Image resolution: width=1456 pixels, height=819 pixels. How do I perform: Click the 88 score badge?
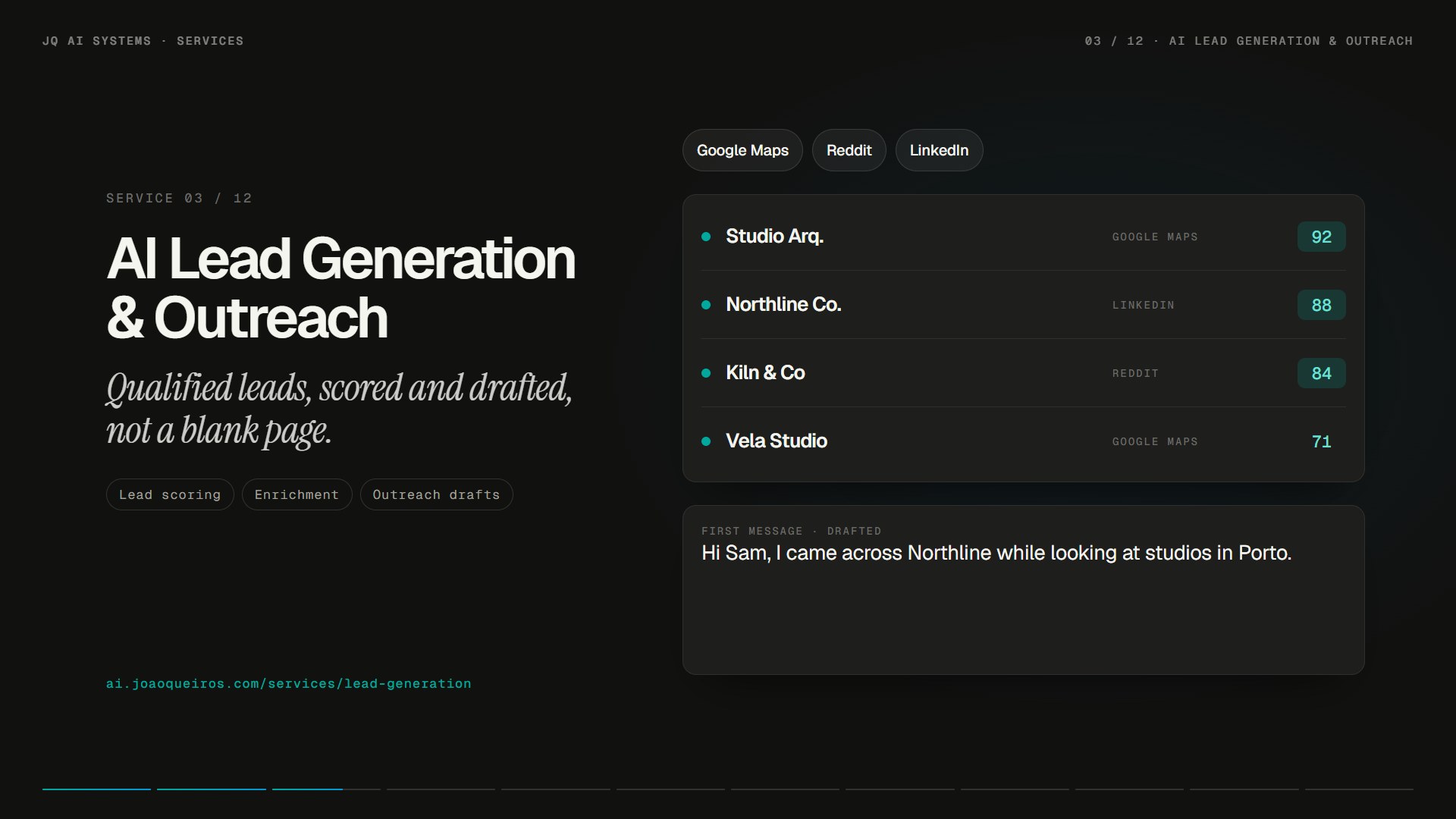1321,305
